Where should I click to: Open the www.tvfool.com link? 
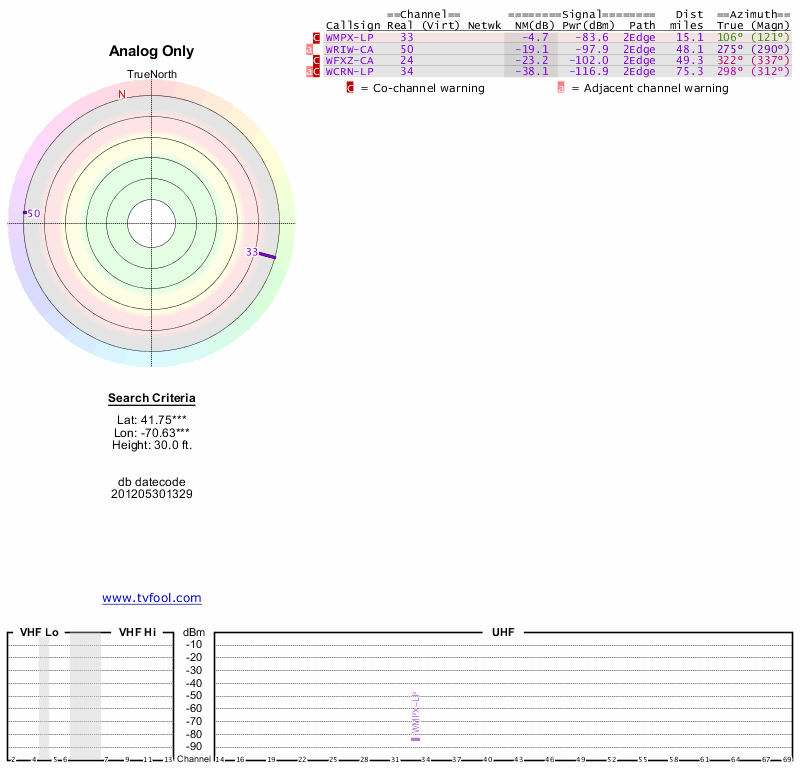[152, 598]
